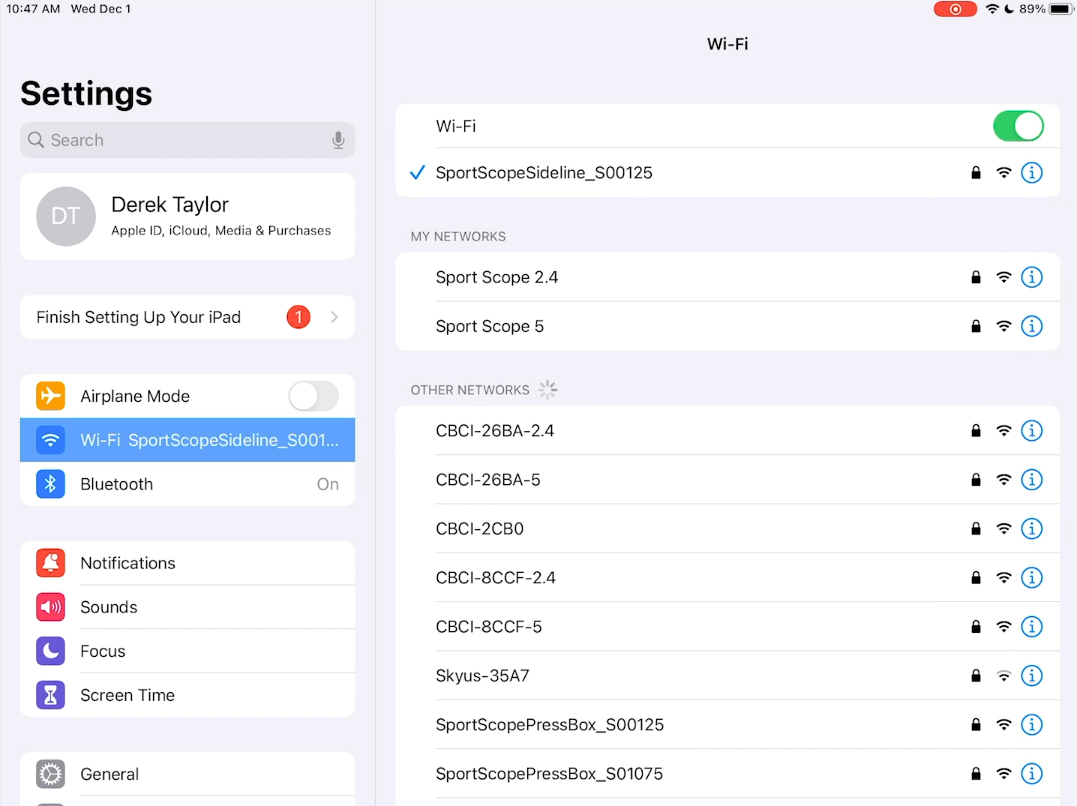Image resolution: width=1077 pixels, height=806 pixels.
Task: Open info for Skyus-35A7 network
Action: [1032, 675]
